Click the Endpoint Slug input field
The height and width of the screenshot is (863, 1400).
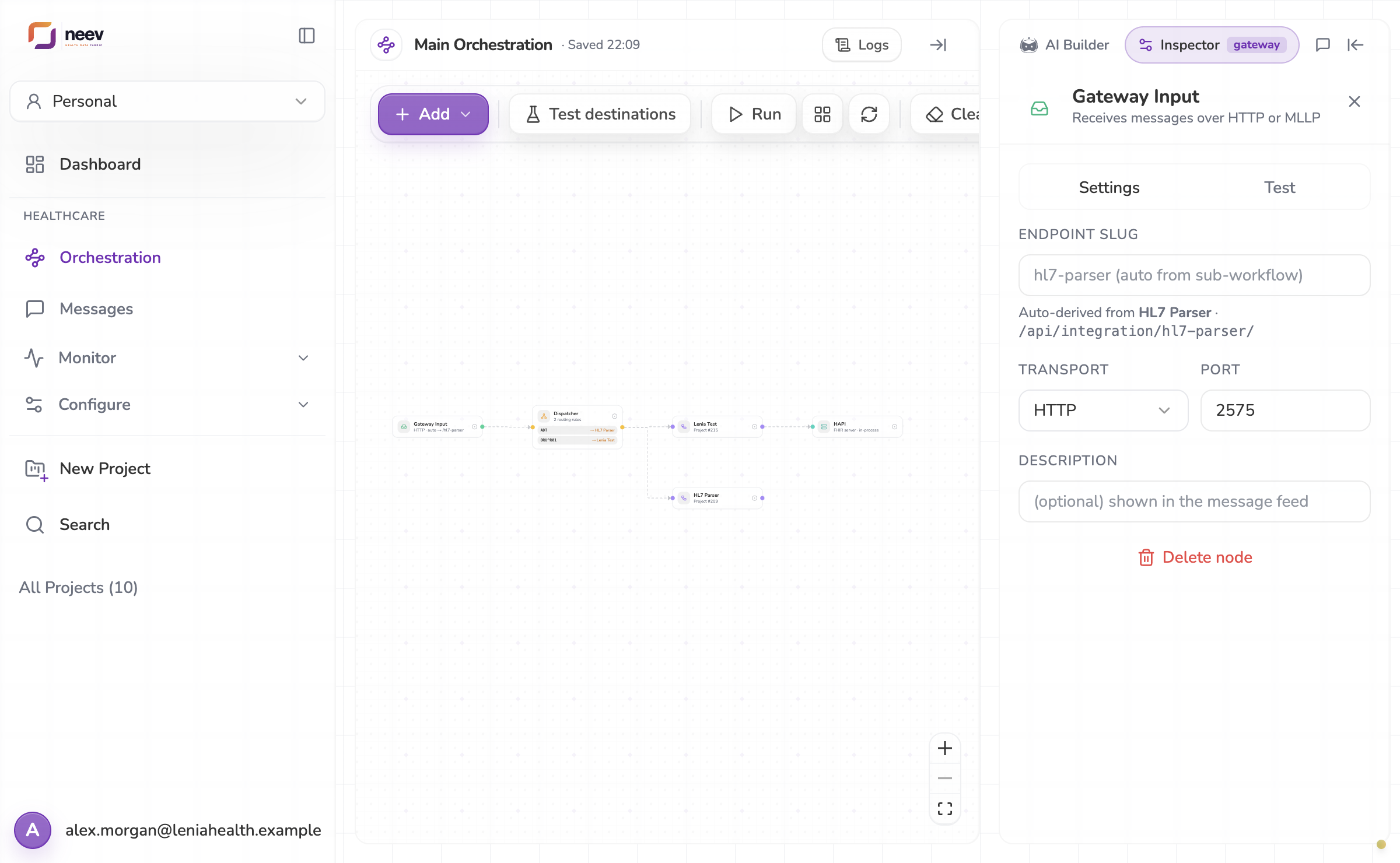pyautogui.click(x=1194, y=275)
